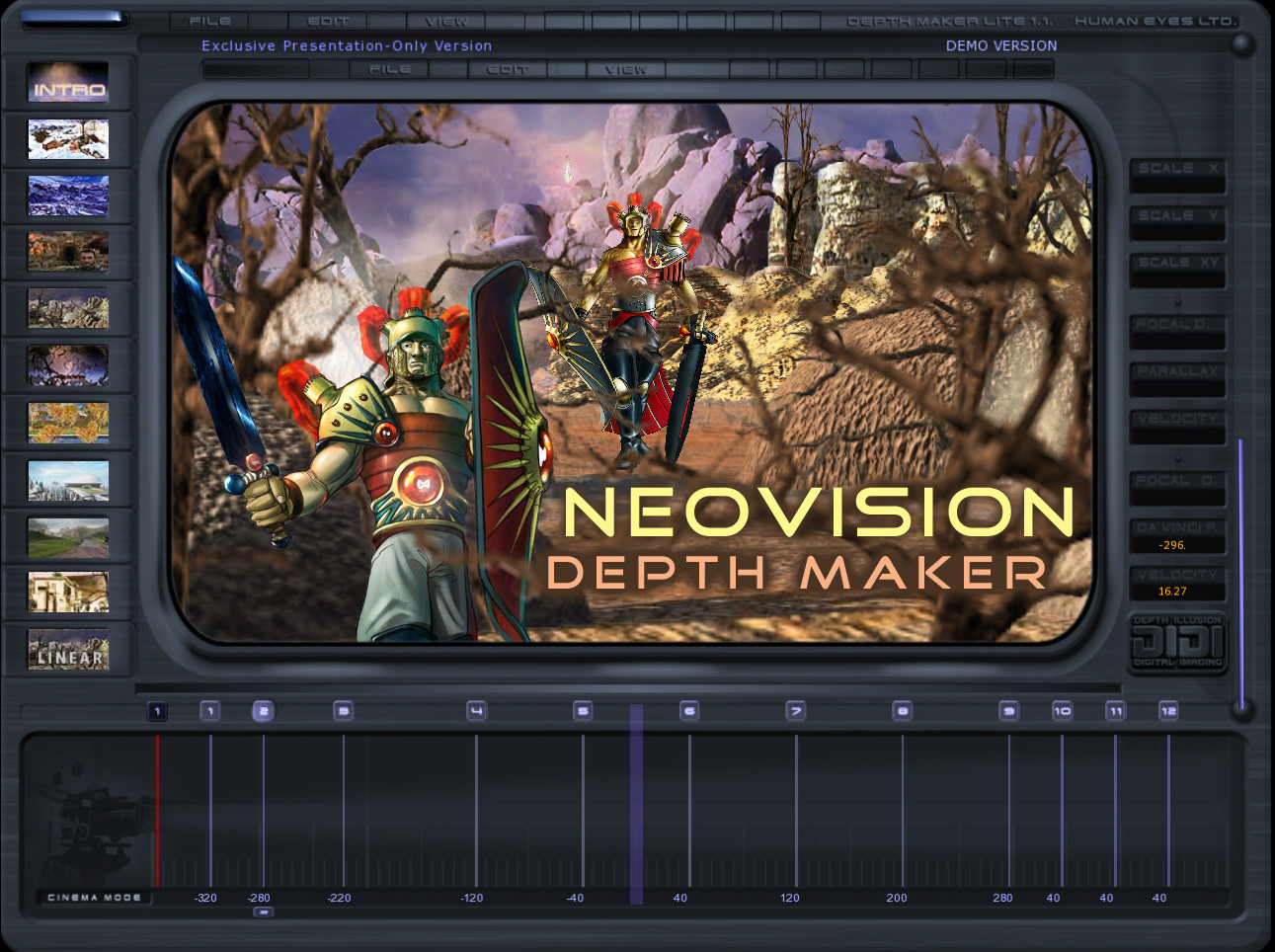Open VIEW in the menu bar under the subtitle
The height and width of the screenshot is (952, 1275).
625,69
